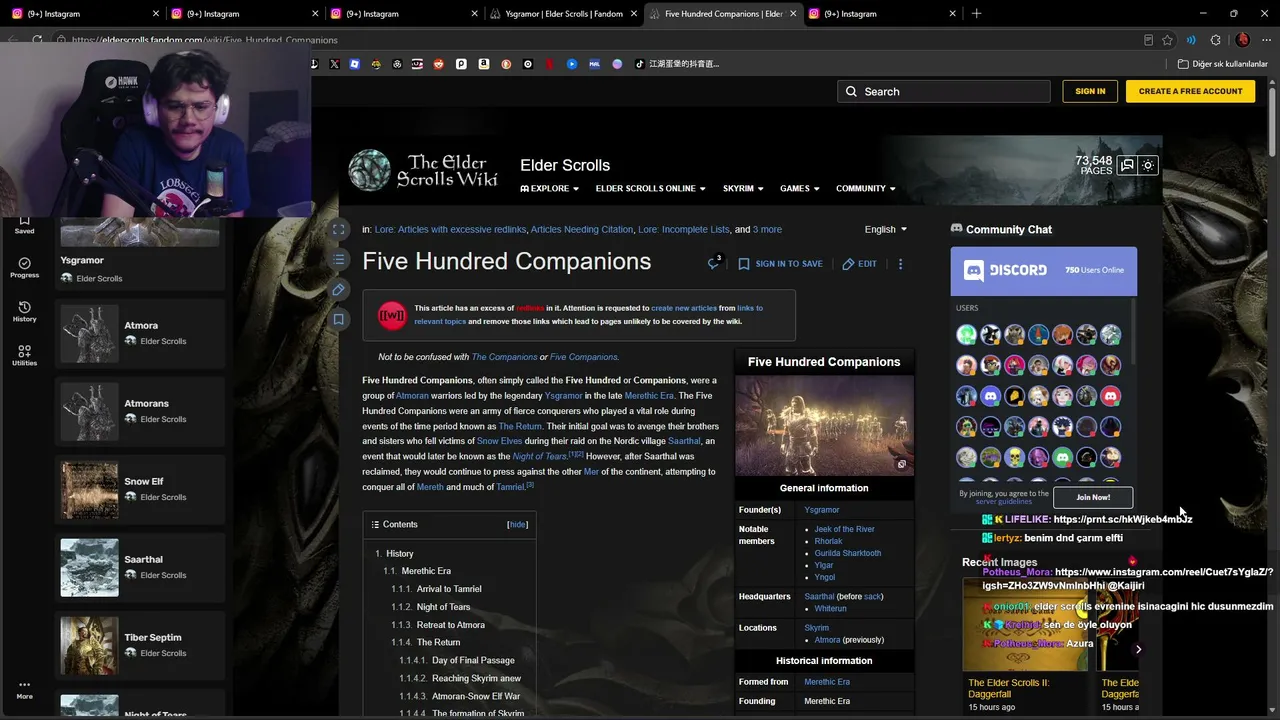
Task: Open the Snow Elf card in sidebar list
Action: point(140,489)
